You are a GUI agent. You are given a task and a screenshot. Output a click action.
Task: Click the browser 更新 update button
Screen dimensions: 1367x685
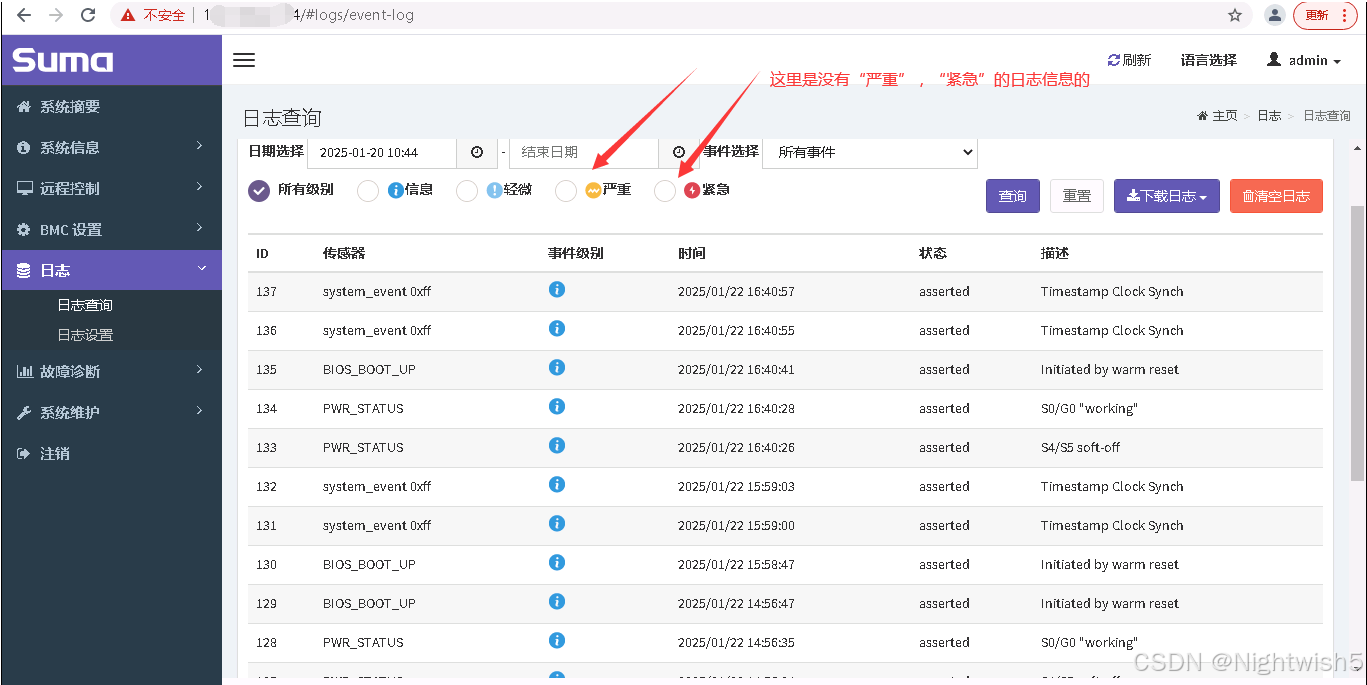coord(1325,15)
